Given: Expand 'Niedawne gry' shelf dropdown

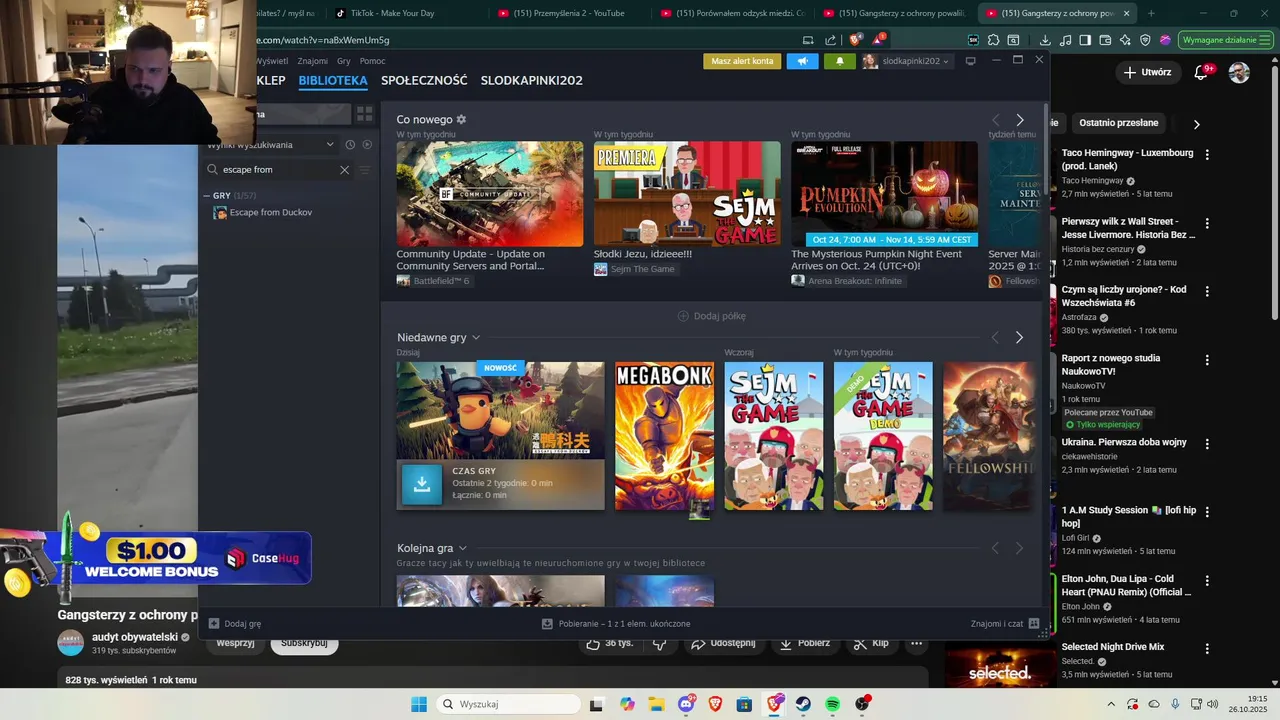Looking at the screenshot, I should (x=476, y=338).
